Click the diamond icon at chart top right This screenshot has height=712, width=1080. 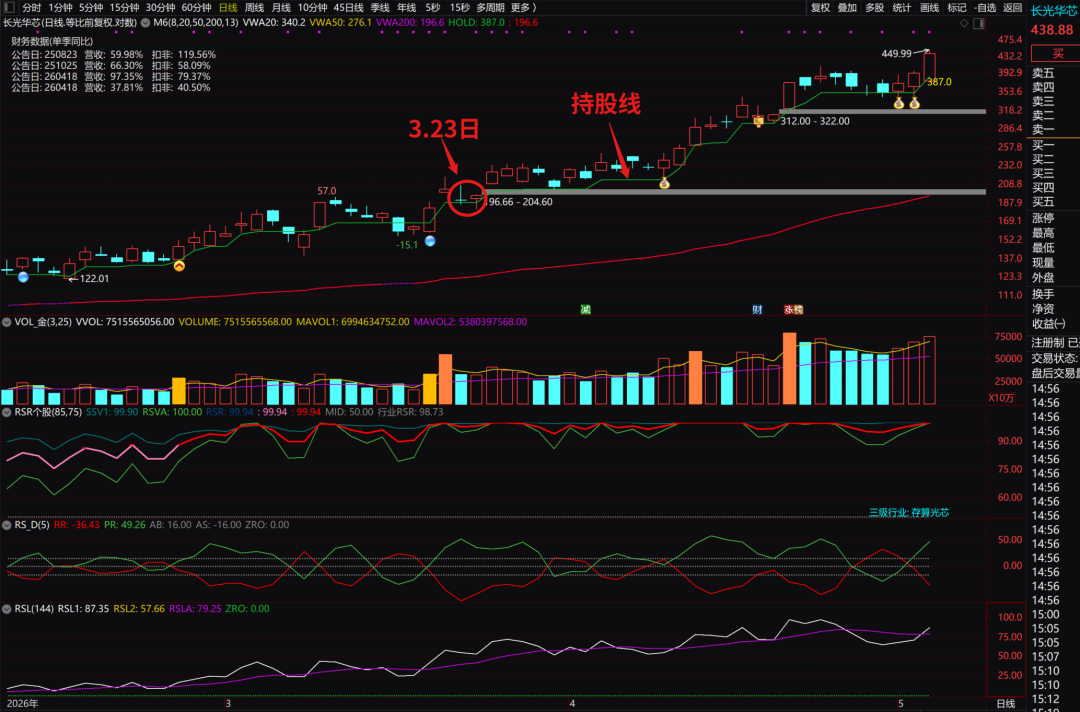pos(964,23)
